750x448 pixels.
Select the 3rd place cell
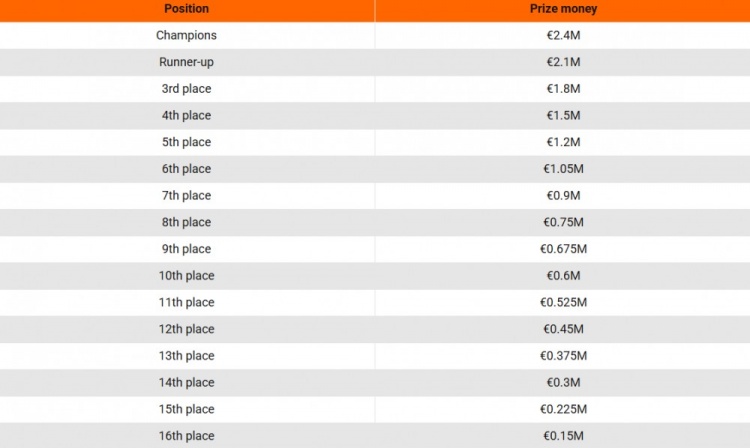[187, 89]
